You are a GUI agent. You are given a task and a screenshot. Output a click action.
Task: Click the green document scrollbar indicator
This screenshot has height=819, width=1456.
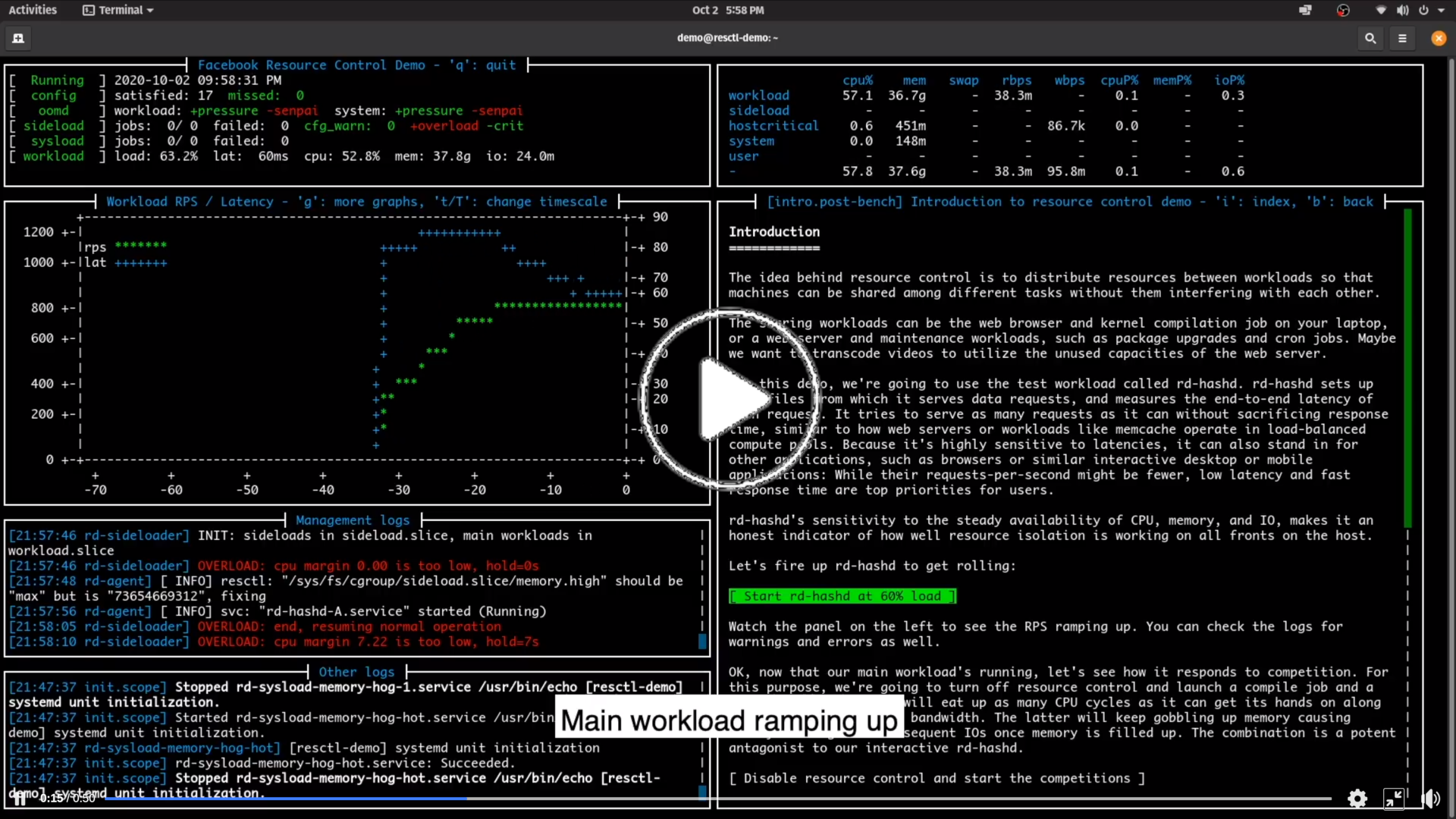pyautogui.click(x=1407, y=368)
